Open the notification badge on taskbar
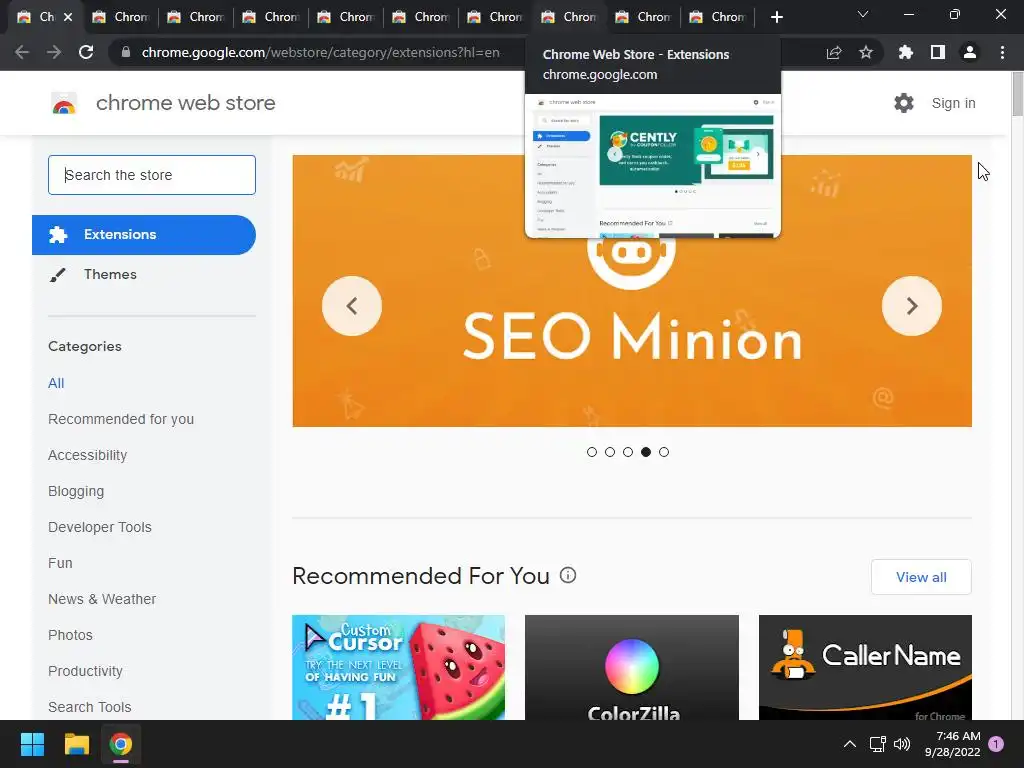 (x=996, y=744)
